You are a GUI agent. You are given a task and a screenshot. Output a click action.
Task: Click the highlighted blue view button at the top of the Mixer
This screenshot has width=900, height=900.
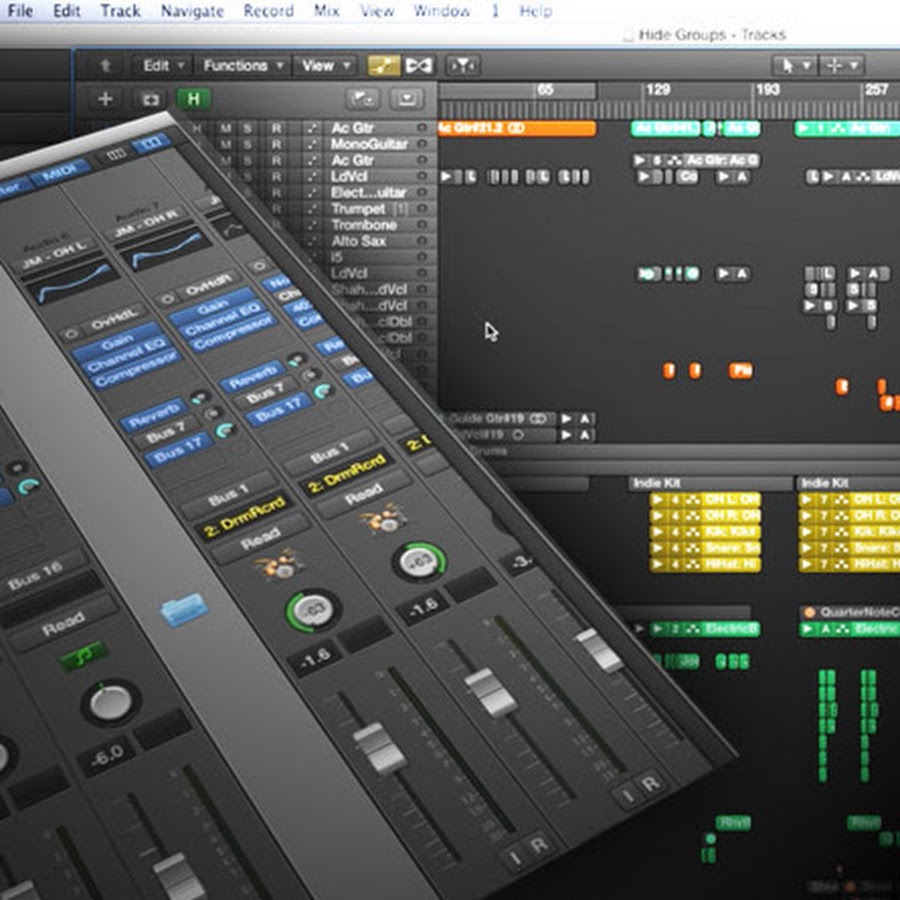click(x=152, y=142)
